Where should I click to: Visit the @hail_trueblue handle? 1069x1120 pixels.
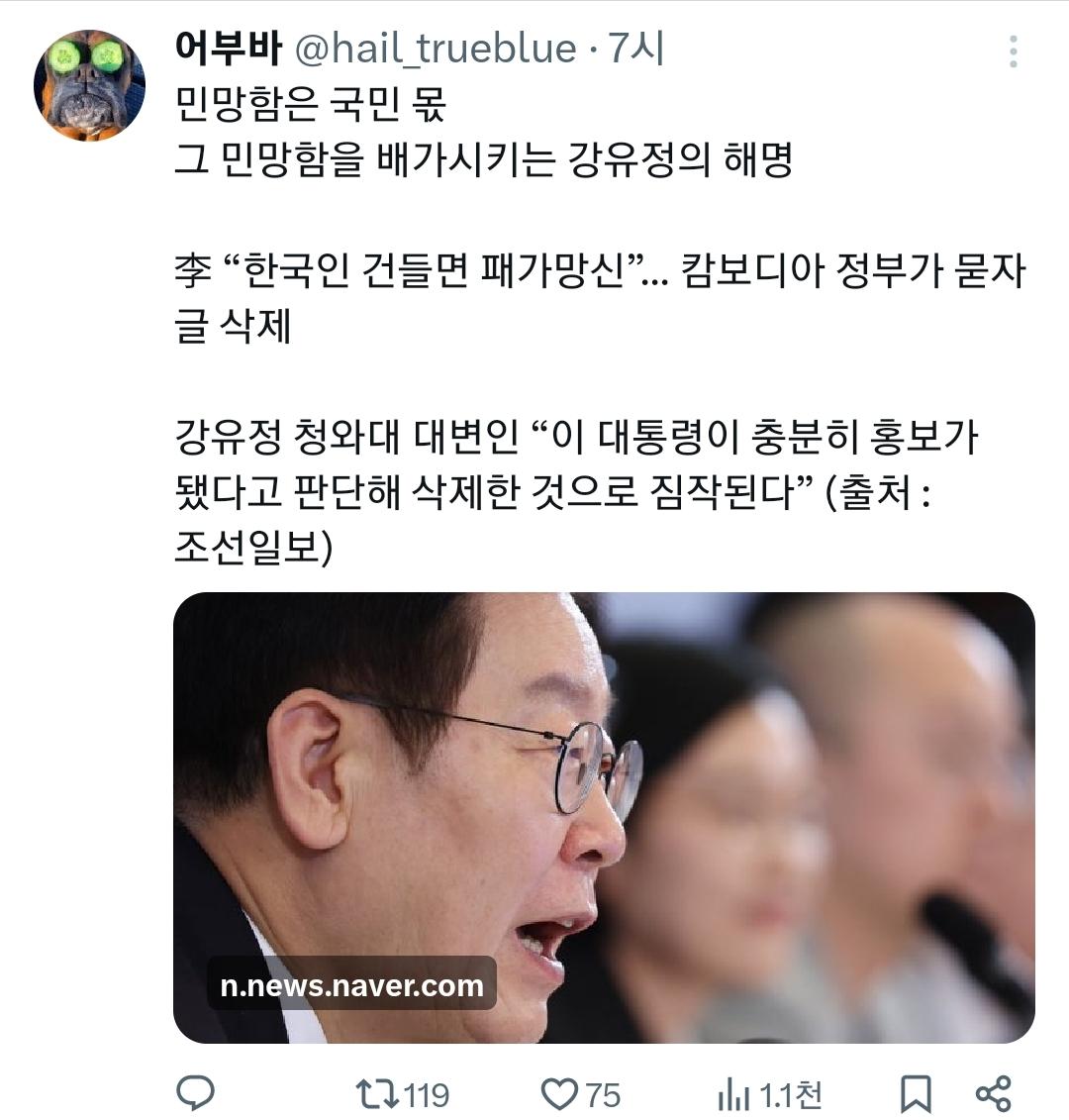tap(435, 49)
